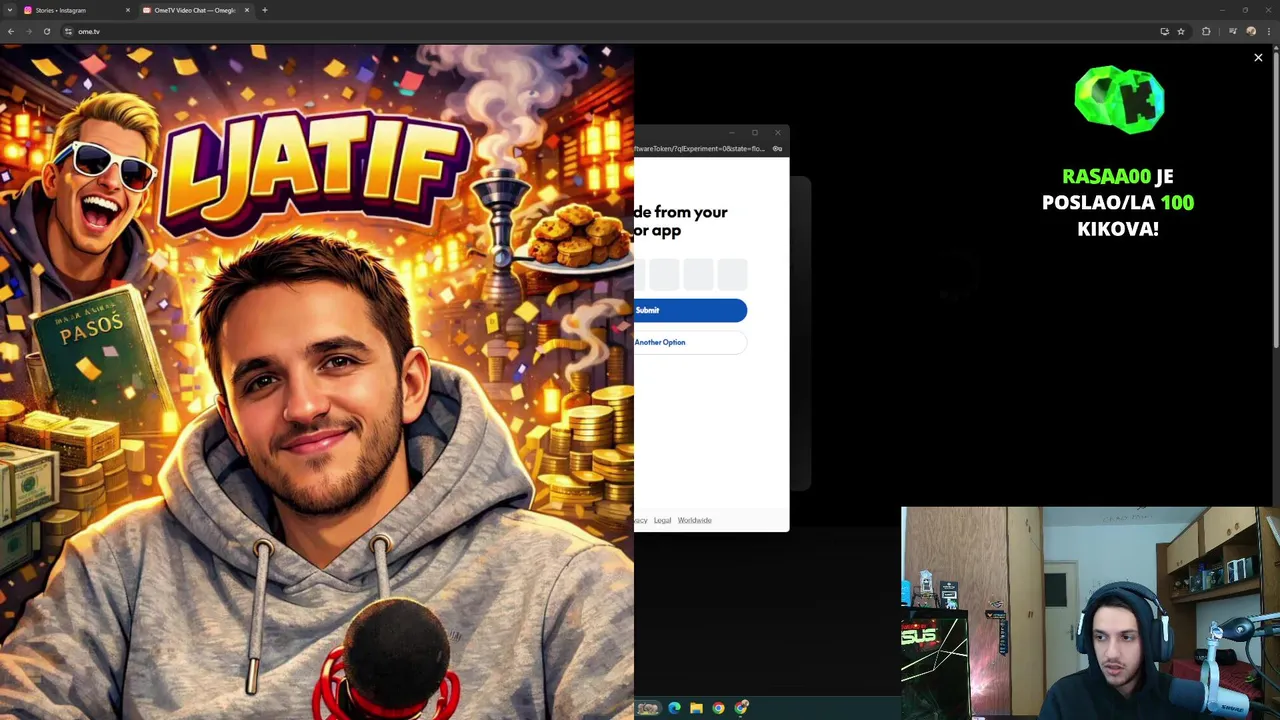Screen dimensions: 1280x720
Task: Choose Another Option in login popup
Action: click(x=690, y=342)
